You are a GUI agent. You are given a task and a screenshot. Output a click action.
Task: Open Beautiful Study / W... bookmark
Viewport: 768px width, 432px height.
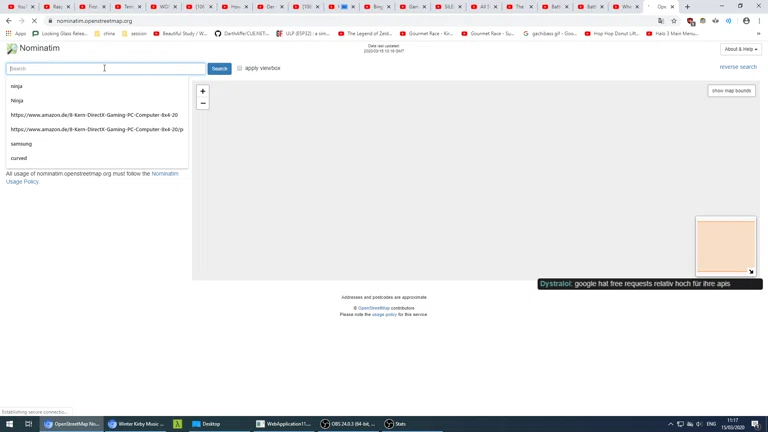tap(180, 34)
